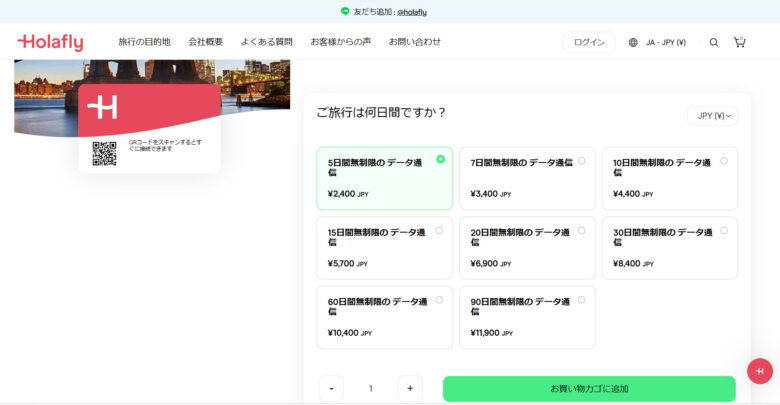Screen dimensions: 780x405
Task: Open the 旅行の目的地 menu
Action: tap(144, 42)
